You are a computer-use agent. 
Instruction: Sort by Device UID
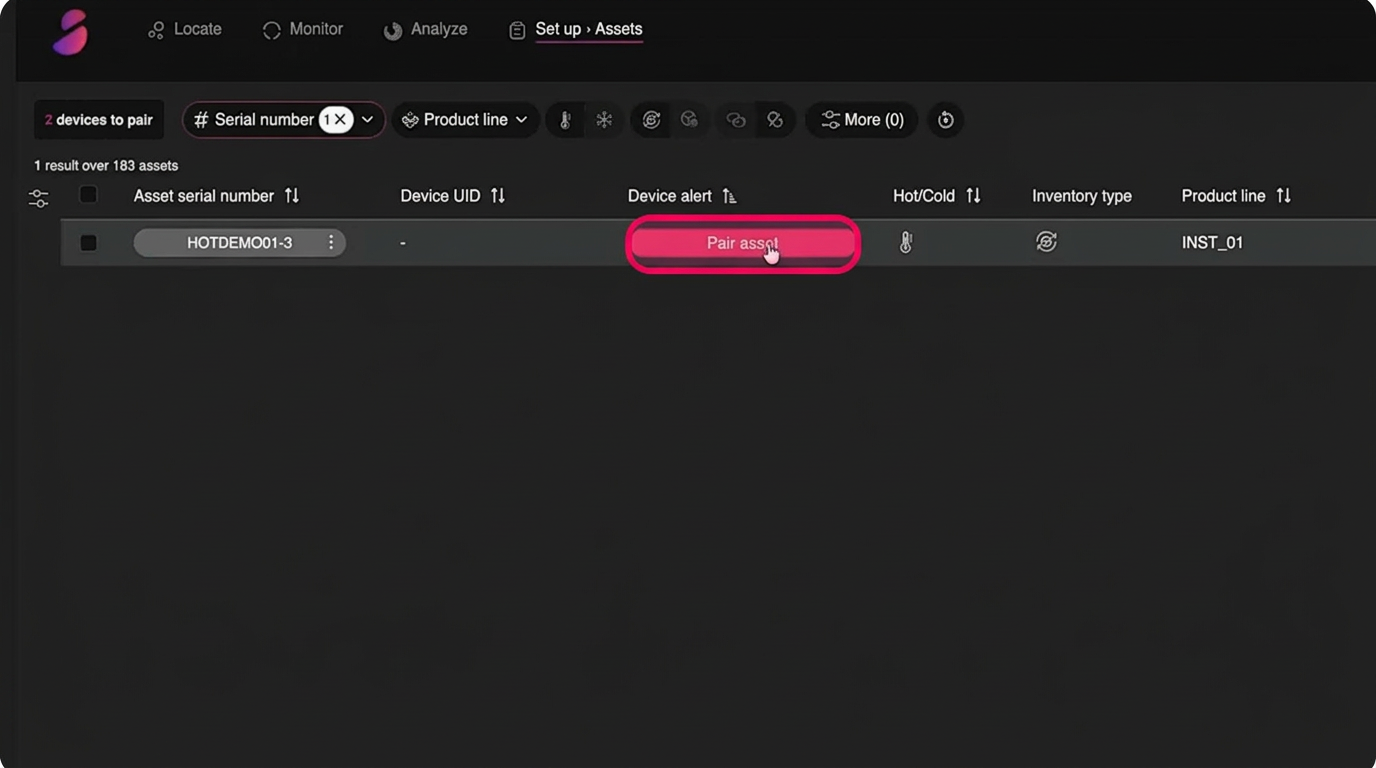point(498,196)
